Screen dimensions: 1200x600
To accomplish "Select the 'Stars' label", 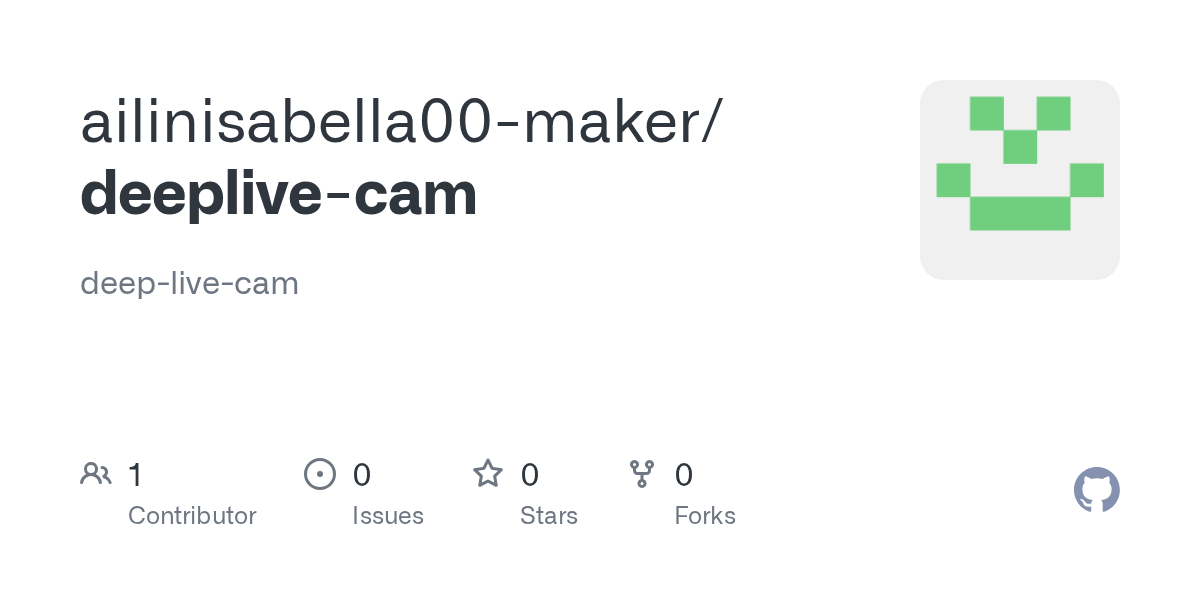I will (549, 516).
